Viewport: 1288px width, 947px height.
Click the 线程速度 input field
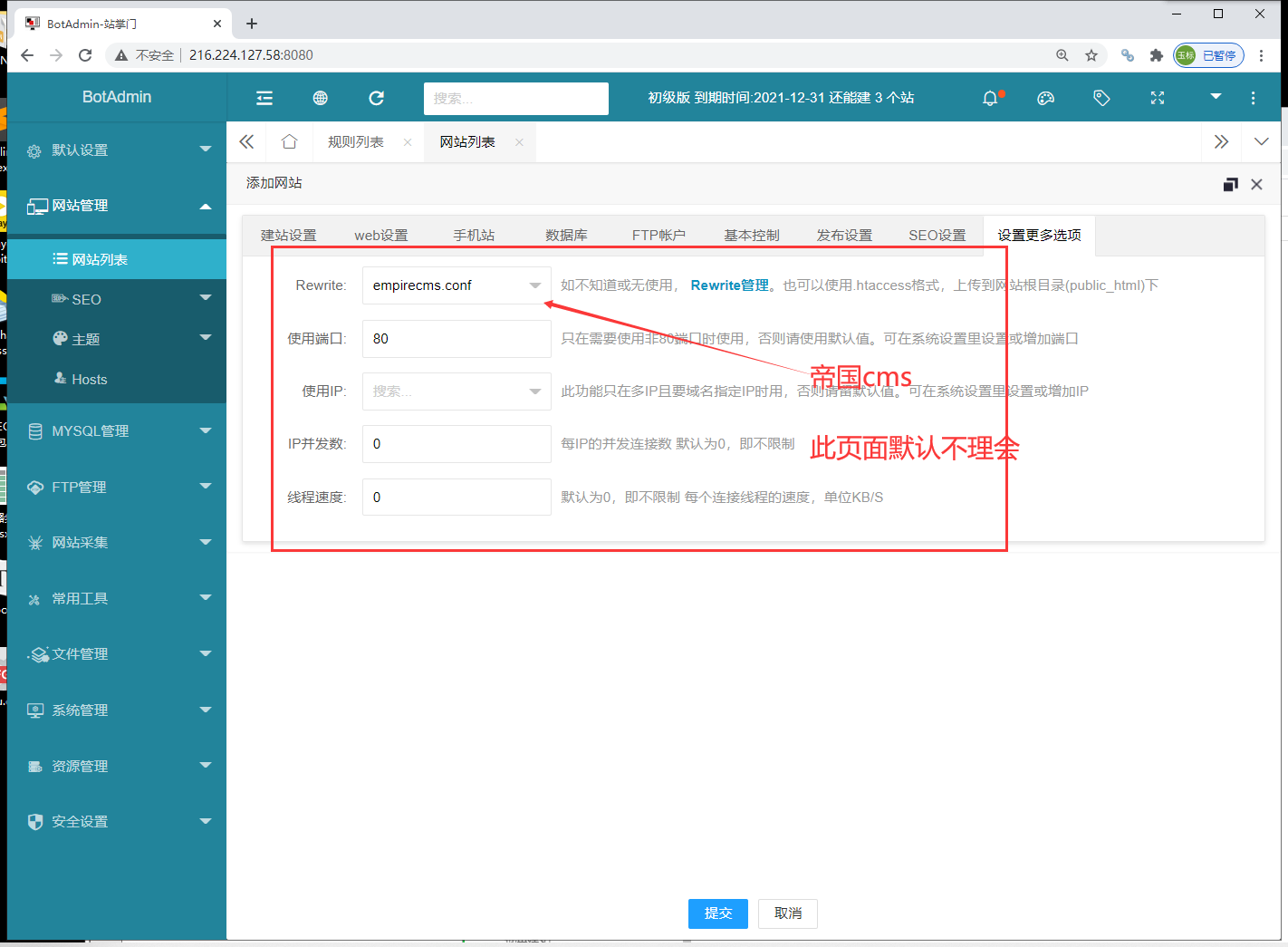[457, 498]
